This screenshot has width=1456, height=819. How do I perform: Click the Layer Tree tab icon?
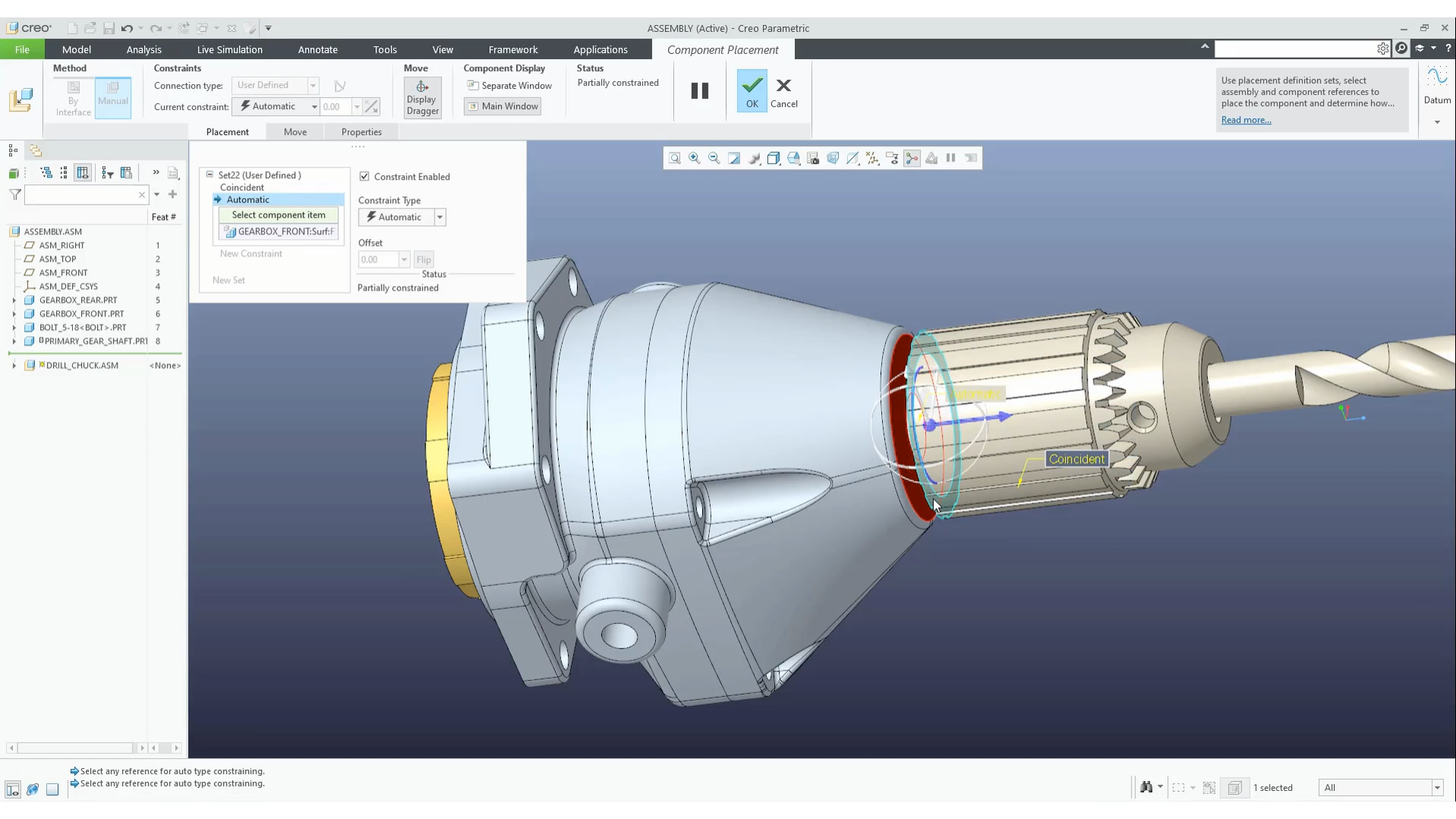click(36, 150)
